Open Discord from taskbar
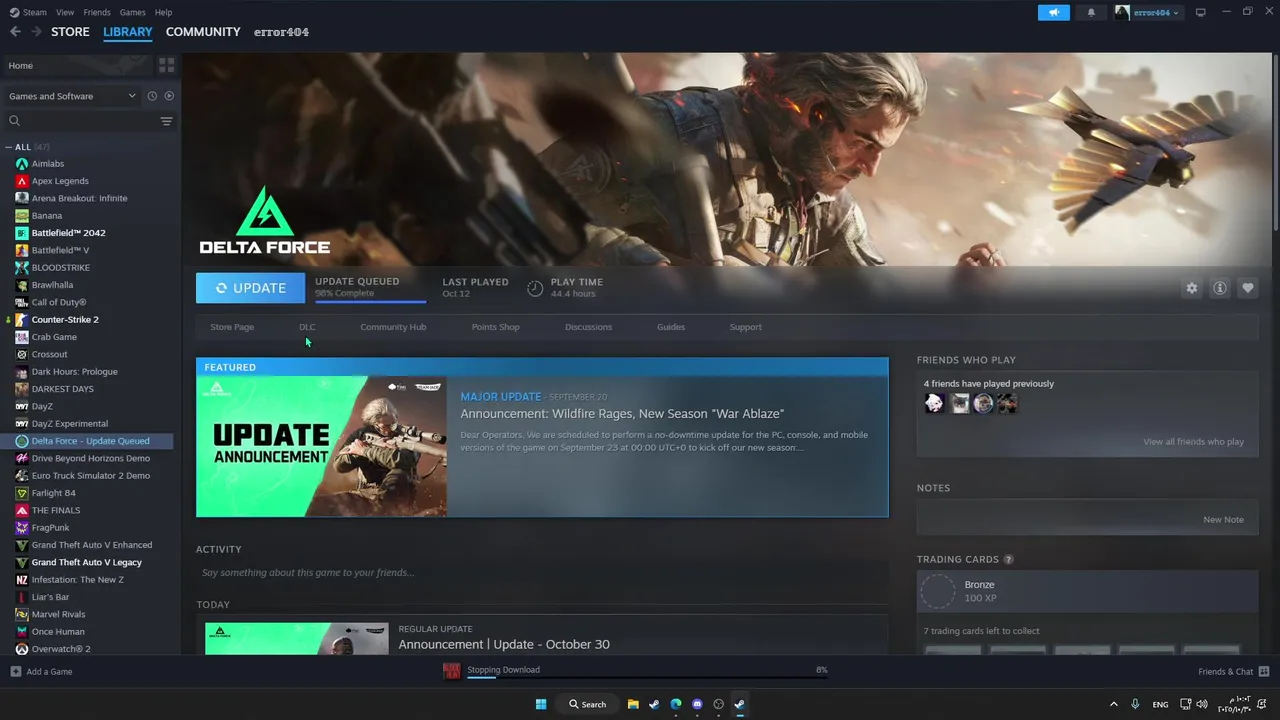The height and width of the screenshot is (720, 1280). (697, 704)
